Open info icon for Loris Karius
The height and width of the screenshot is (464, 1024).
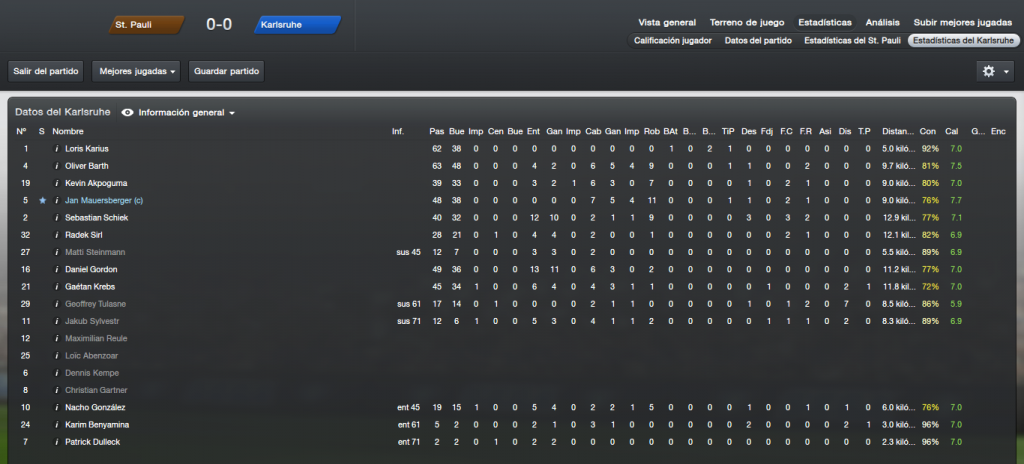coord(57,149)
